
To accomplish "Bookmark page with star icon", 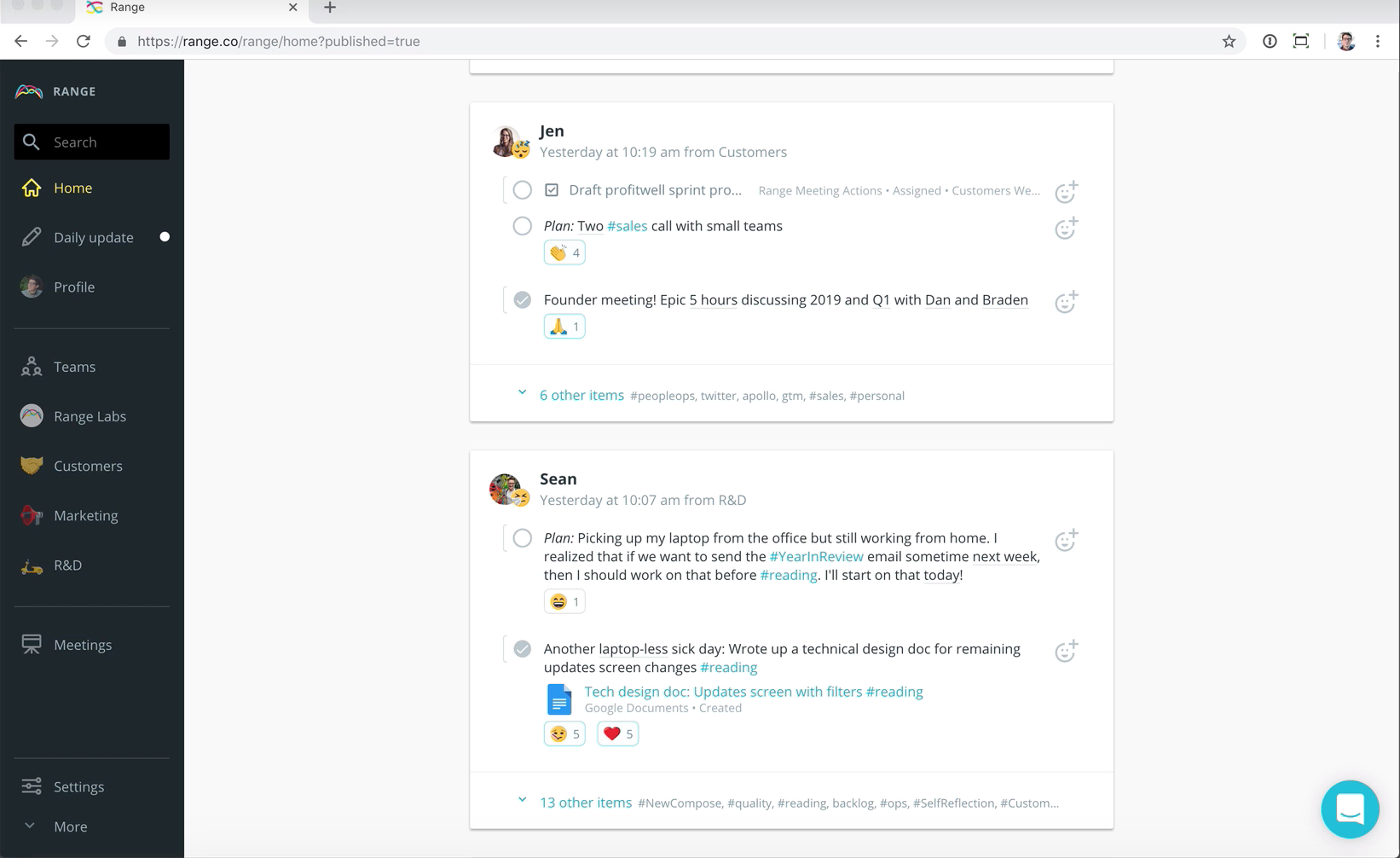I will click(x=1229, y=41).
